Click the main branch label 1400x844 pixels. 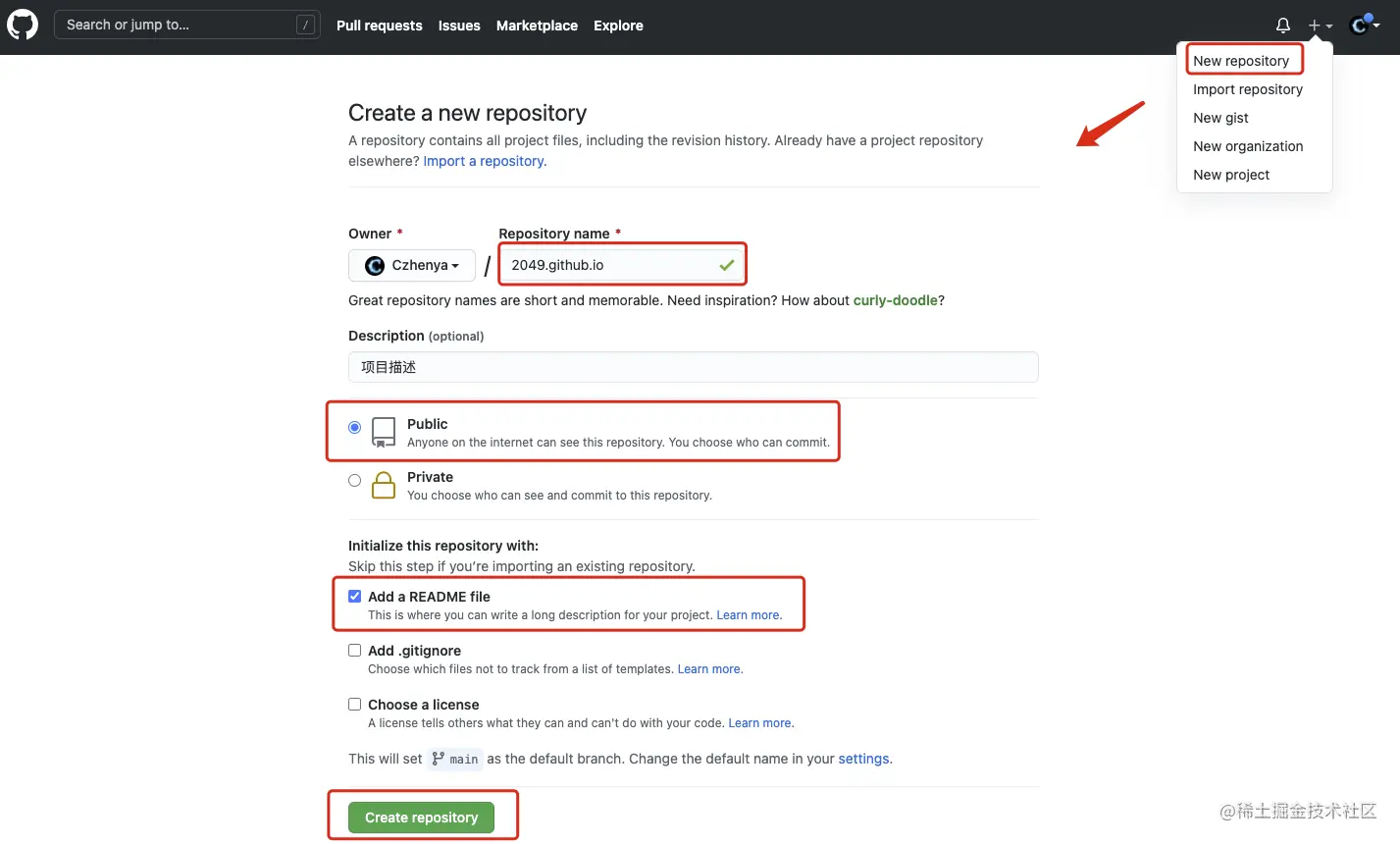click(x=455, y=759)
